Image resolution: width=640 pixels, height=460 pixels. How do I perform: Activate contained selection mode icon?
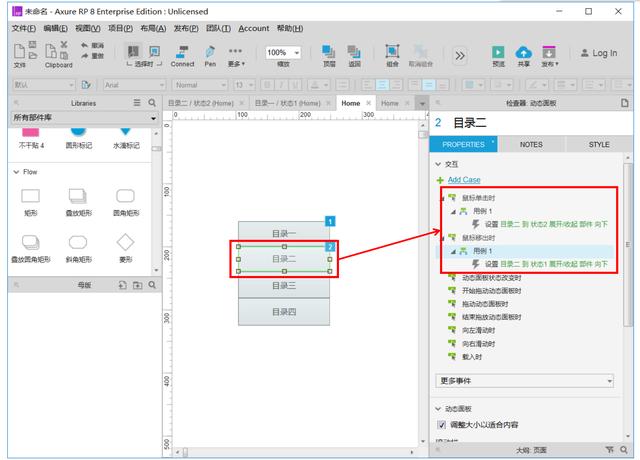[155, 51]
